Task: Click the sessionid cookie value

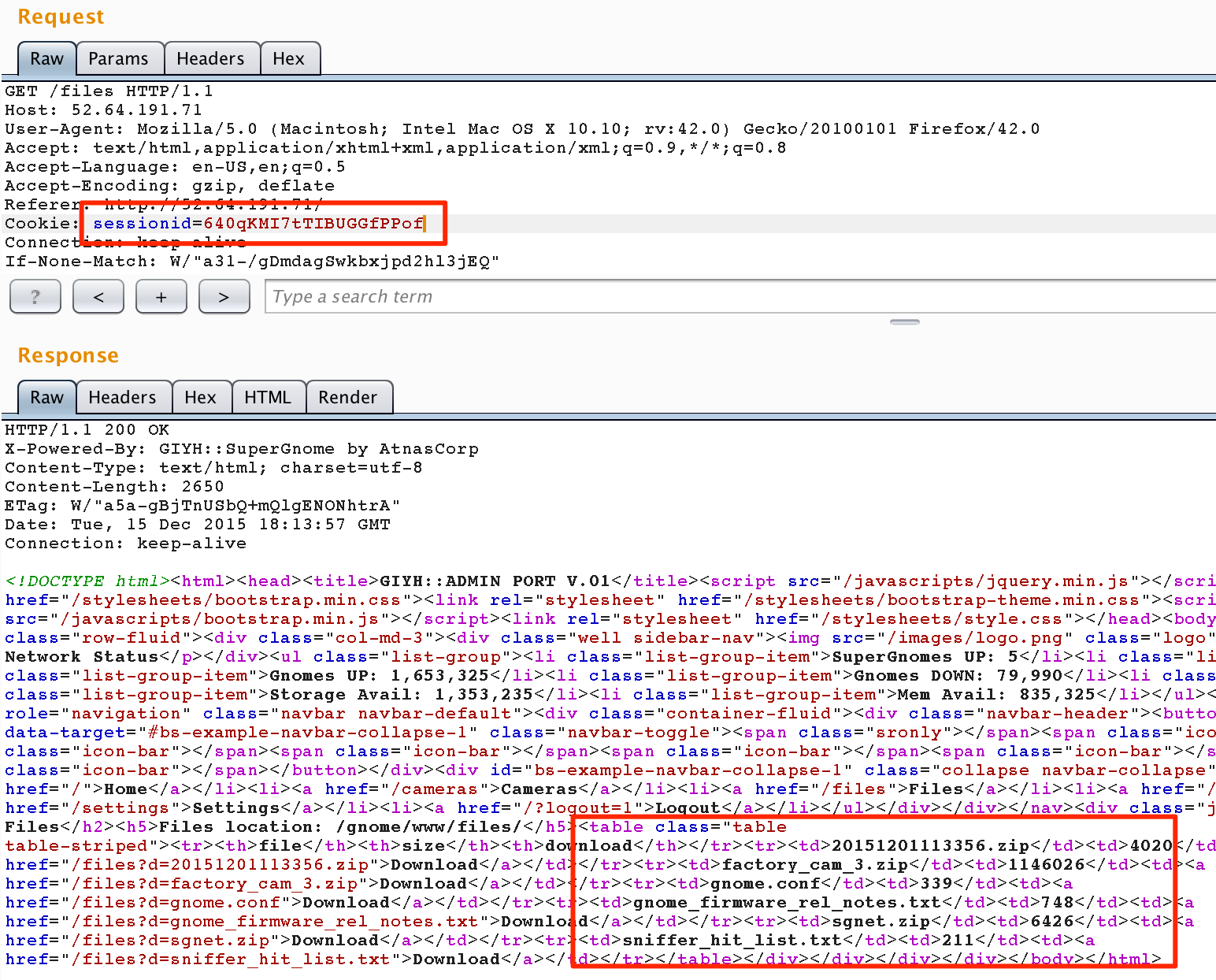Action: (313, 224)
